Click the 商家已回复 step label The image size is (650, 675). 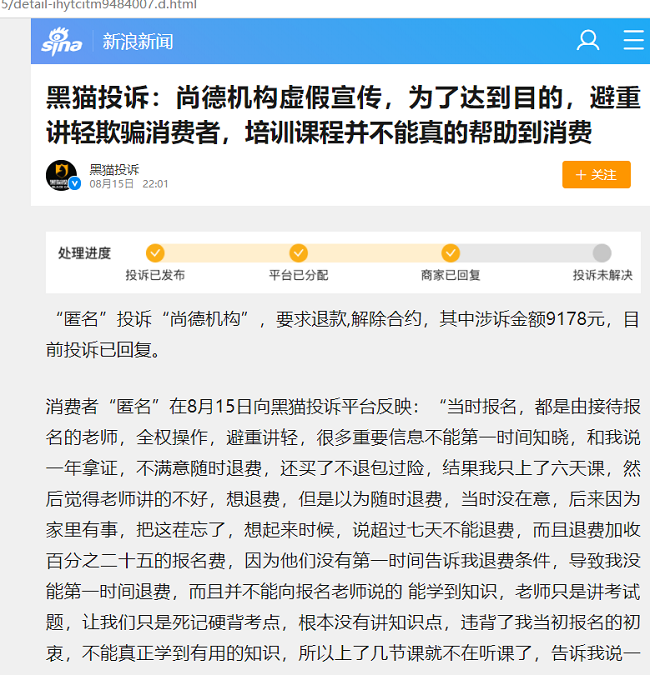tap(450, 275)
